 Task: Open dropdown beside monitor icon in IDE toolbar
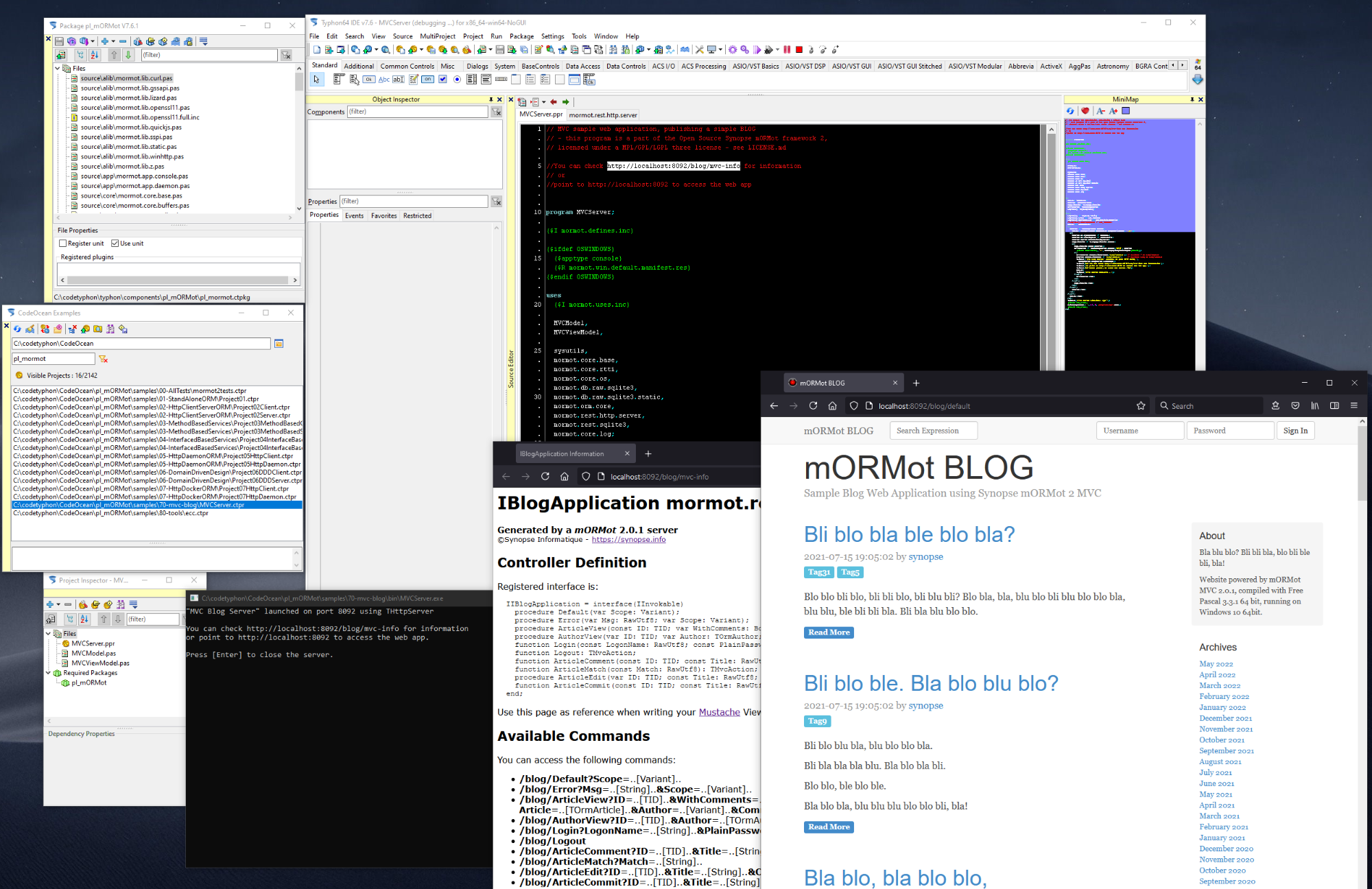coord(720,49)
